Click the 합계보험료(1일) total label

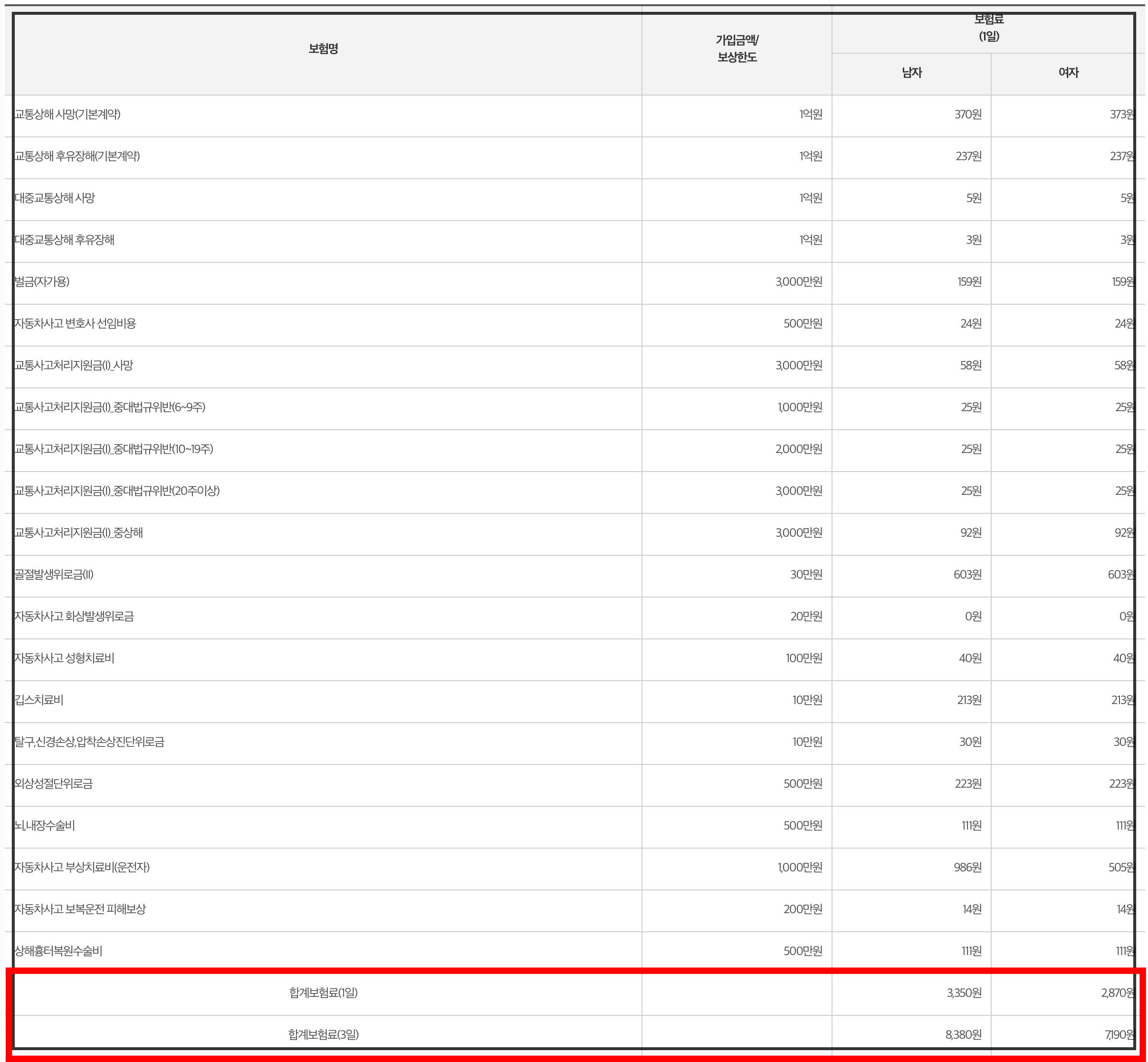coord(323,993)
